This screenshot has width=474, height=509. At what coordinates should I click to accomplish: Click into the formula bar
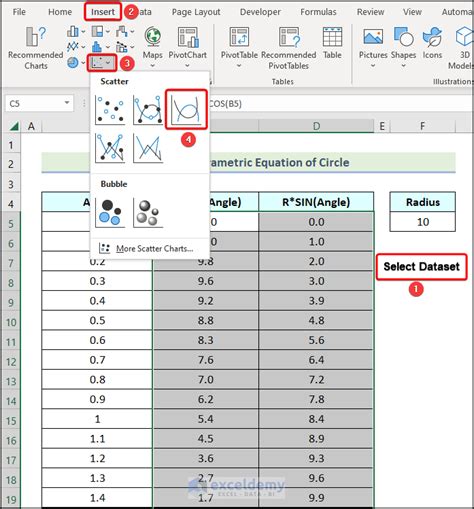pos(340,104)
